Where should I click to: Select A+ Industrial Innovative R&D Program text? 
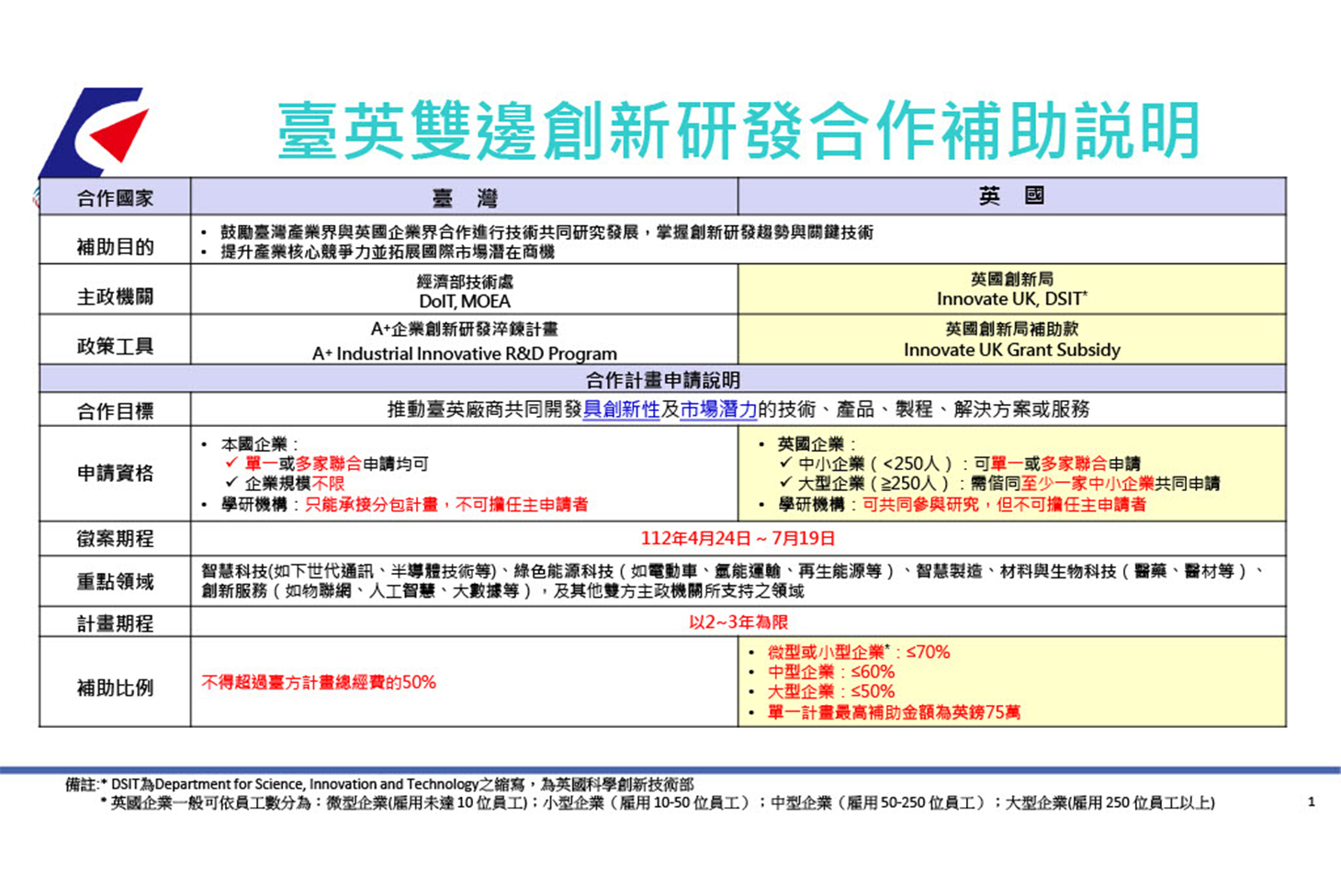(x=465, y=353)
